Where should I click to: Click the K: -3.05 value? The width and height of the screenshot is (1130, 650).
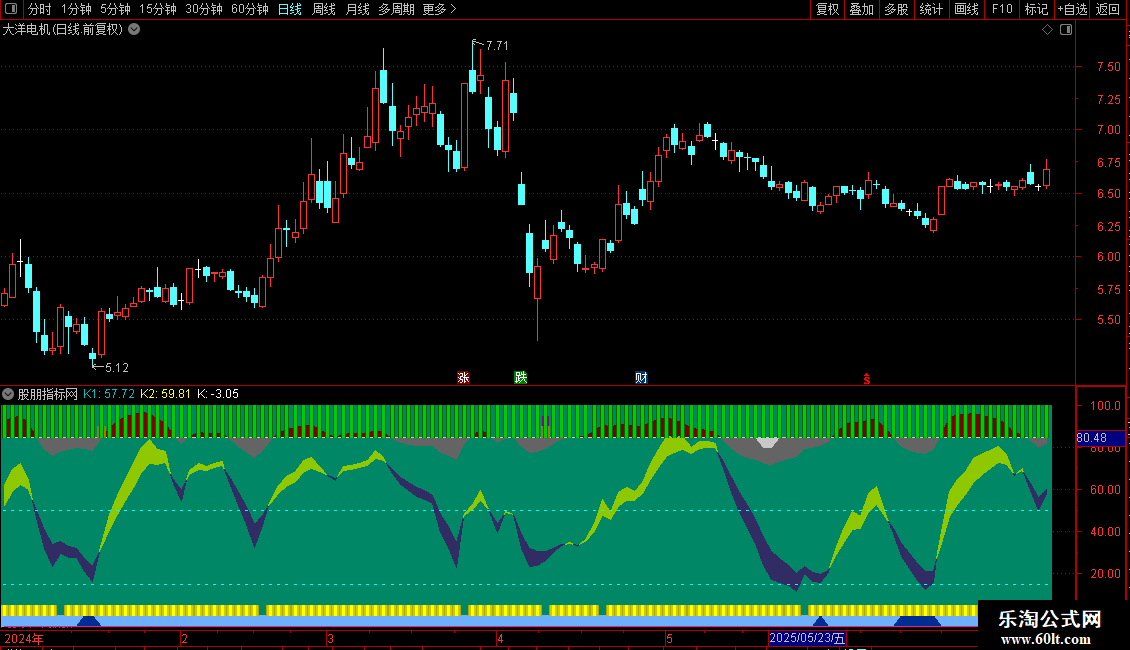click(218, 394)
